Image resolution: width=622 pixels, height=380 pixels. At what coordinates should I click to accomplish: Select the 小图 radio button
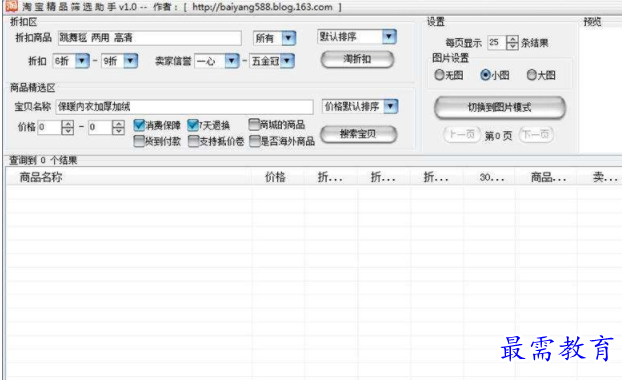click(x=485, y=75)
